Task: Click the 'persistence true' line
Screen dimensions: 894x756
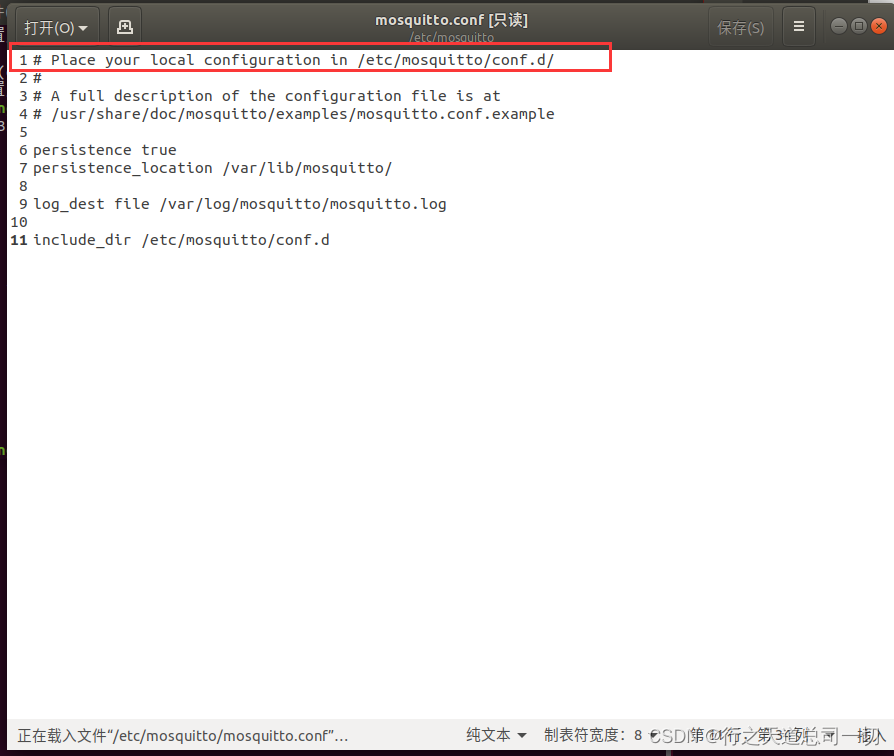Action: click(104, 150)
